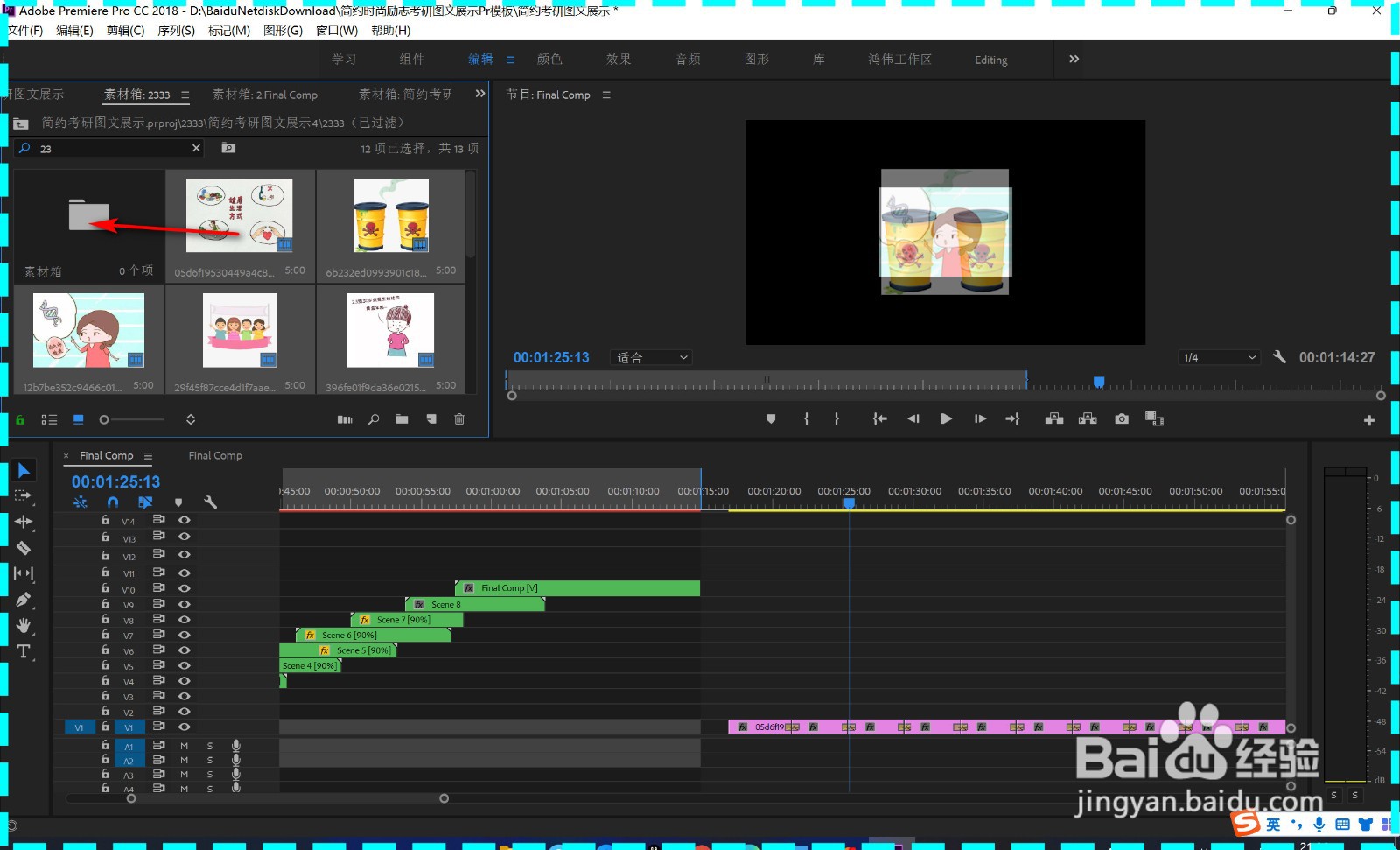Play the Final Comp sequence
The width and height of the screenshot is (1400, 850).
click(x=946, y=419)
